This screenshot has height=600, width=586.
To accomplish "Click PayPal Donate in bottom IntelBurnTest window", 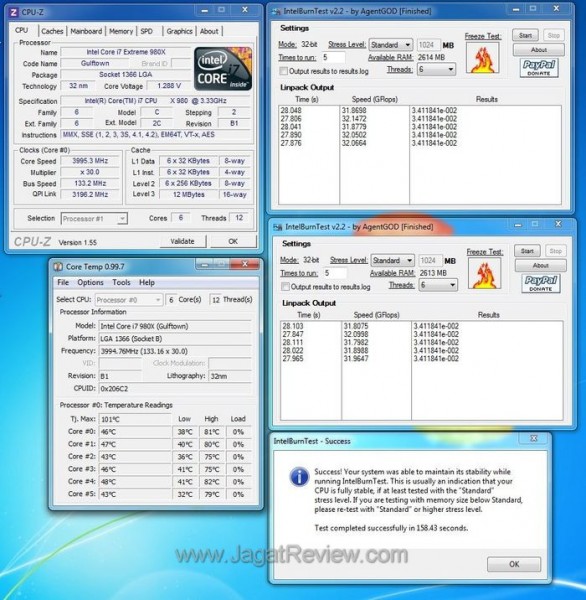I will (541, 284).
